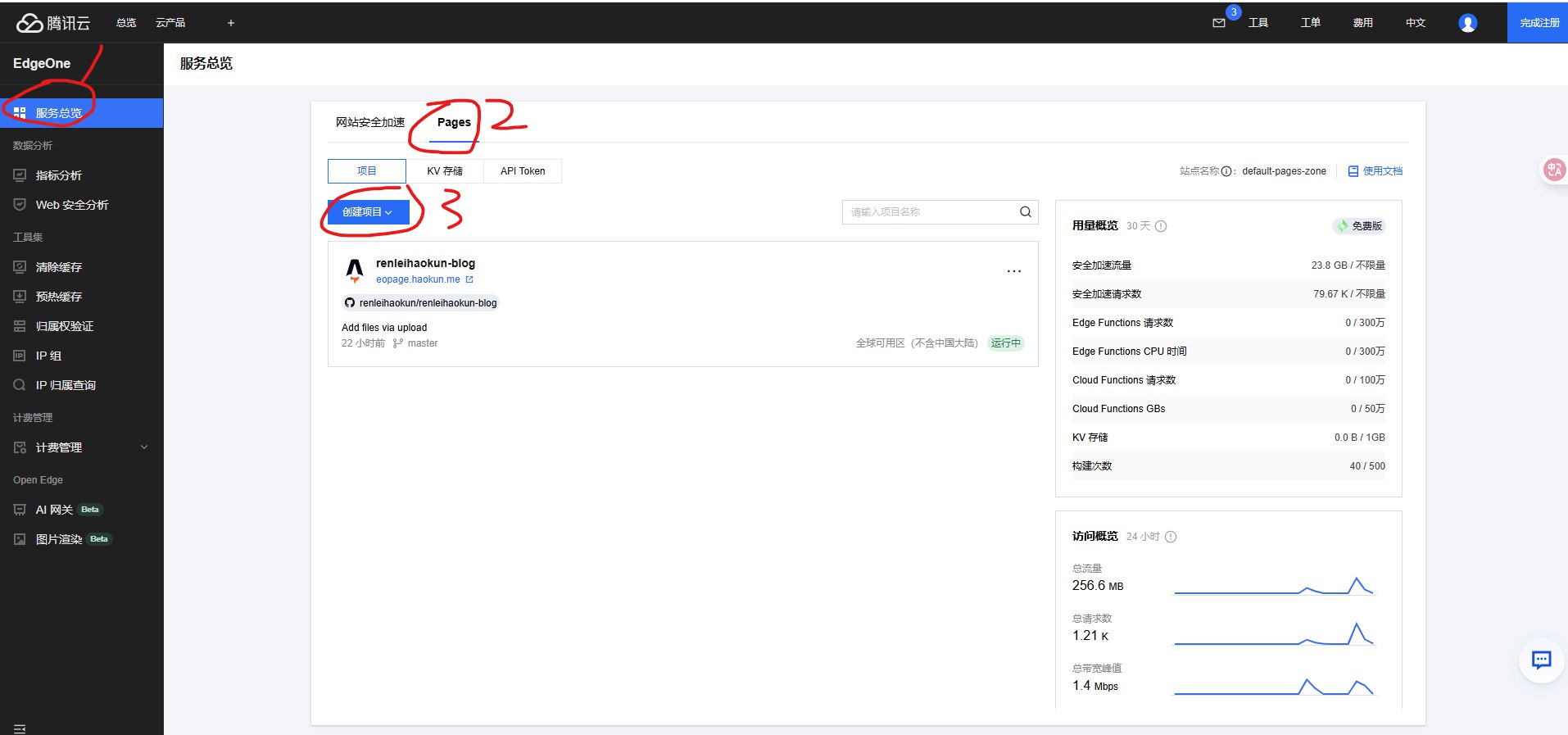Open the three-dot menu for renleihaokun-blog
The height and width of the screenshot is (735, 1568).
tap(1013, 271)
